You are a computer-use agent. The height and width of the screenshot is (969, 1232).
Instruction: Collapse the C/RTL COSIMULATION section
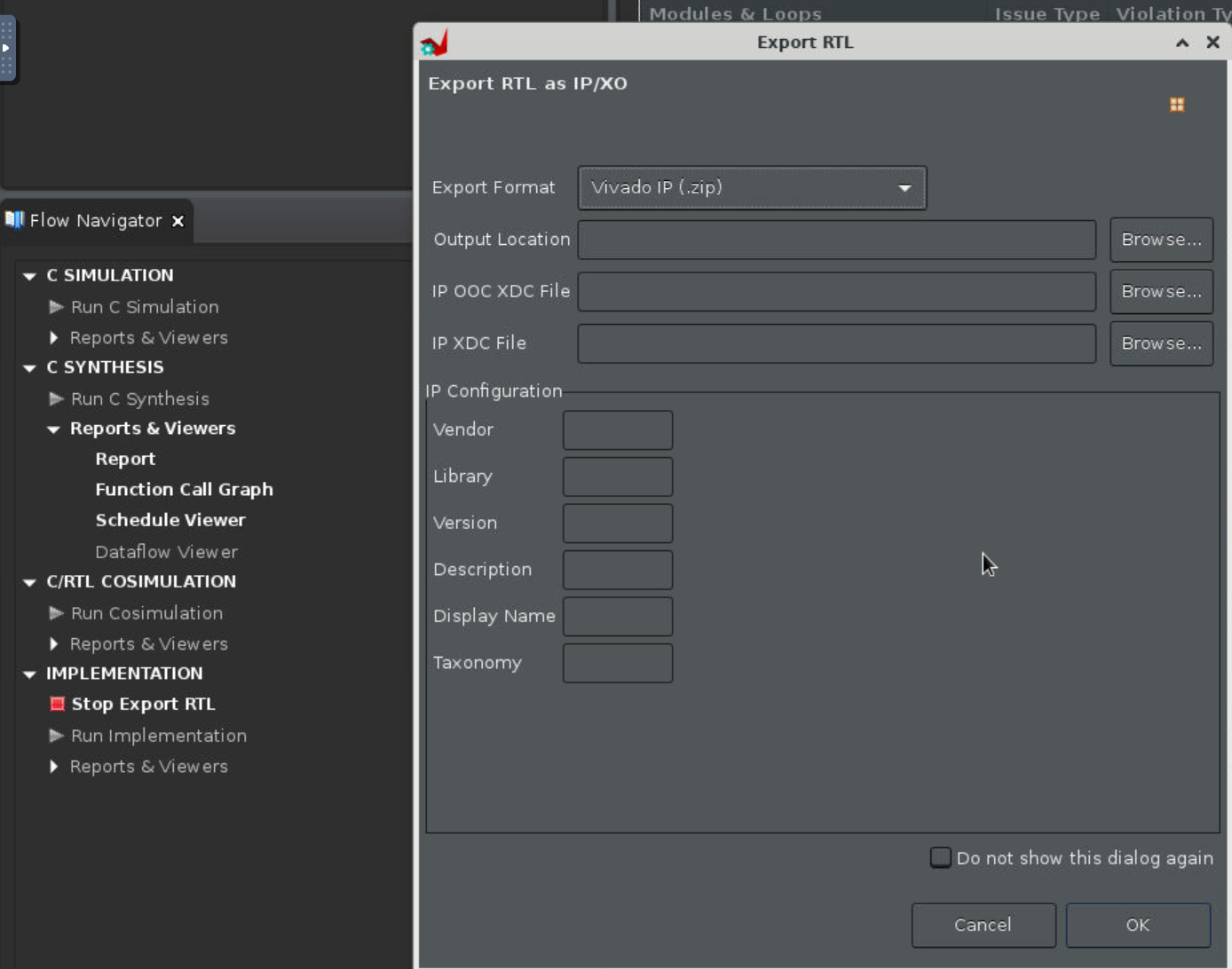[29, 582]
